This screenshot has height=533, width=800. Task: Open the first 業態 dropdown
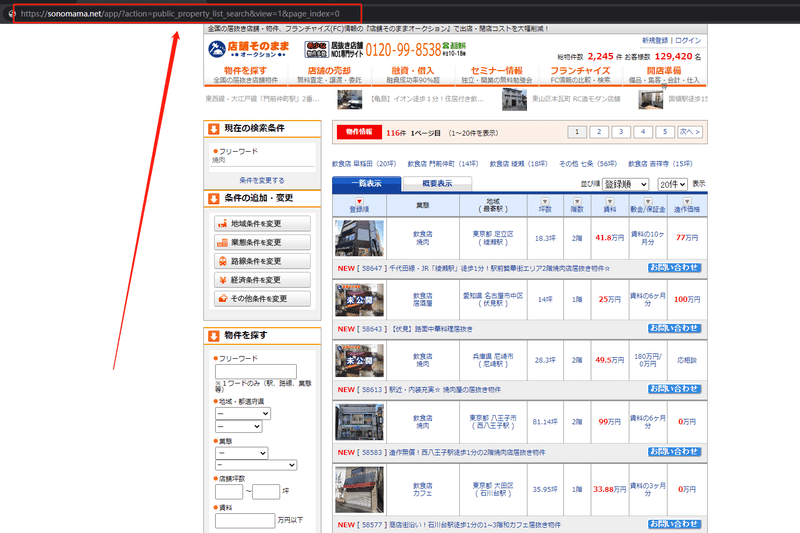(x=241, y=453)
